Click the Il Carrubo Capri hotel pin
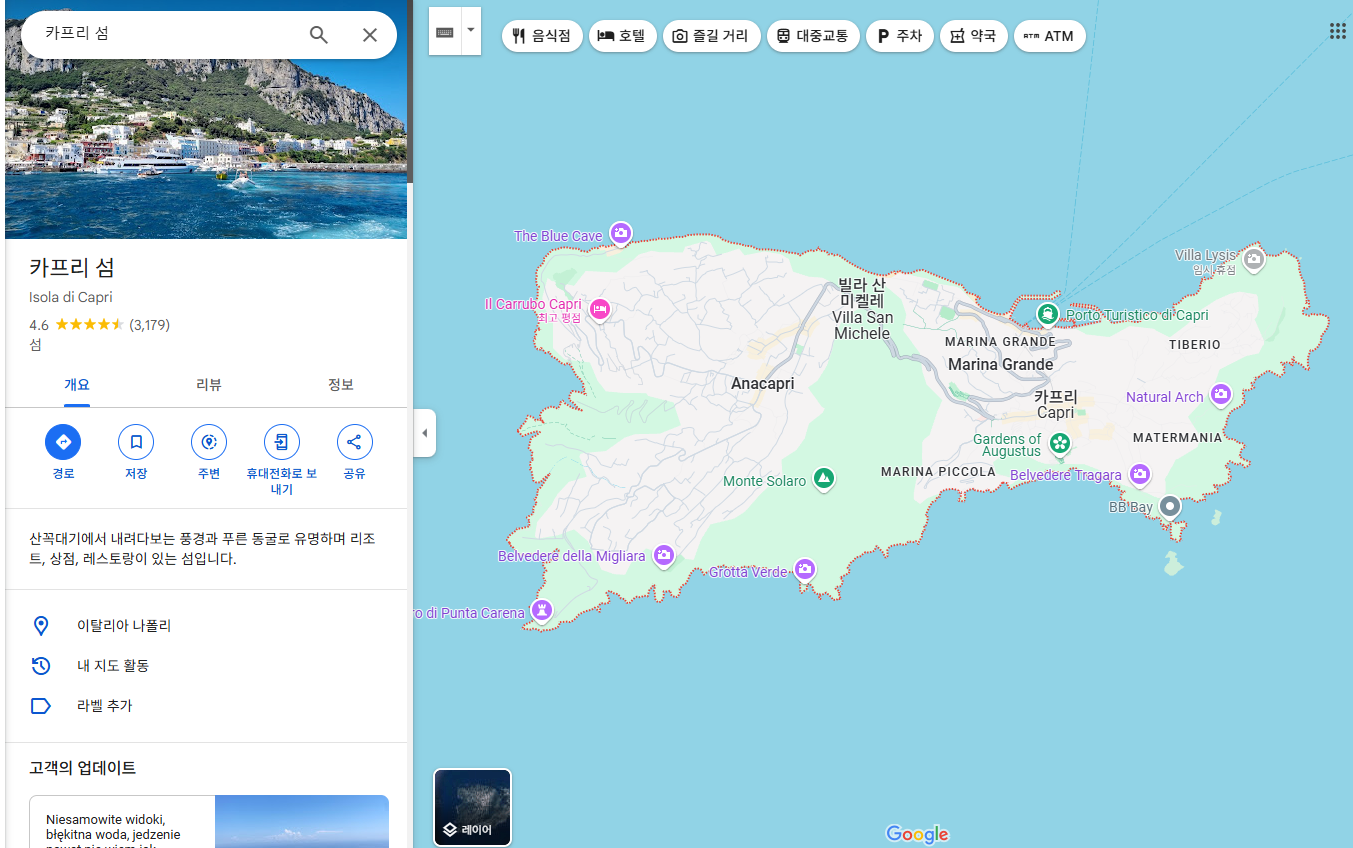 600,308
